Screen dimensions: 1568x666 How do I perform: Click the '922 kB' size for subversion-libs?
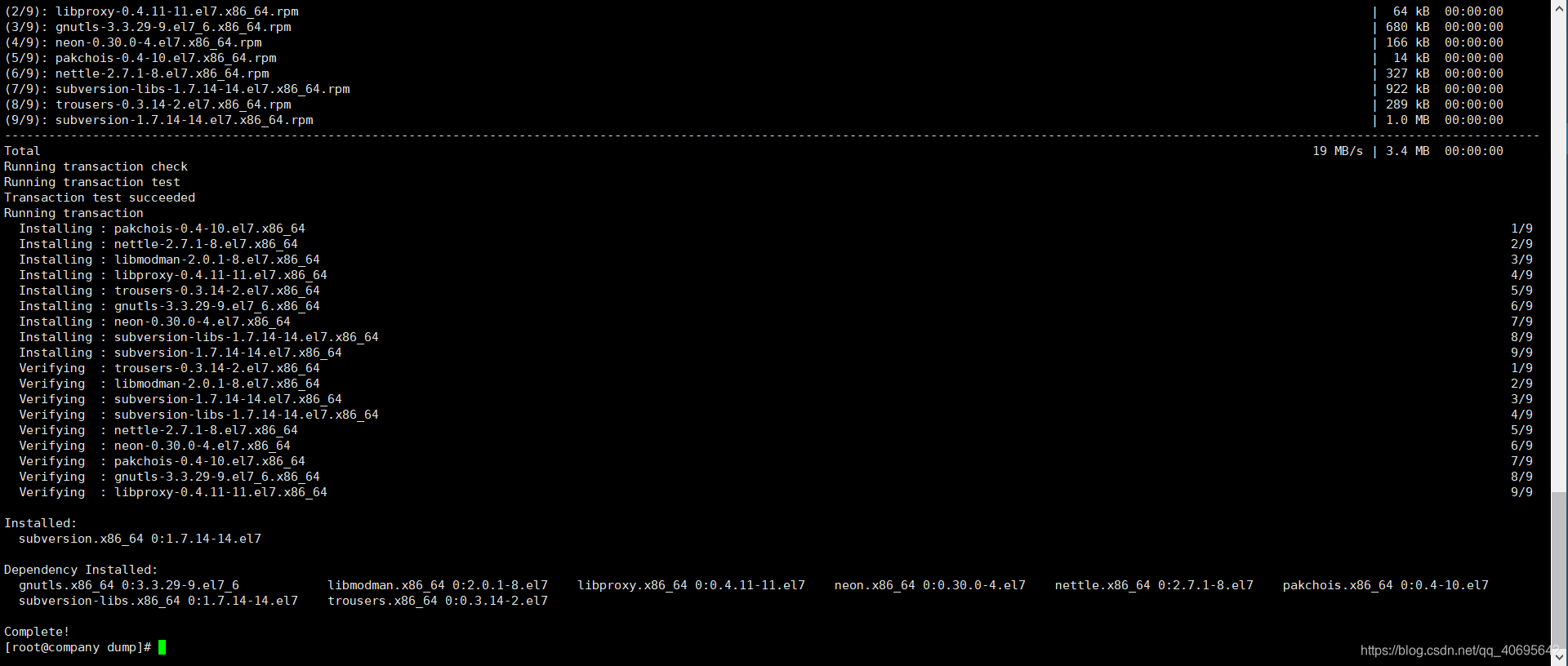tap(1408, 89)
